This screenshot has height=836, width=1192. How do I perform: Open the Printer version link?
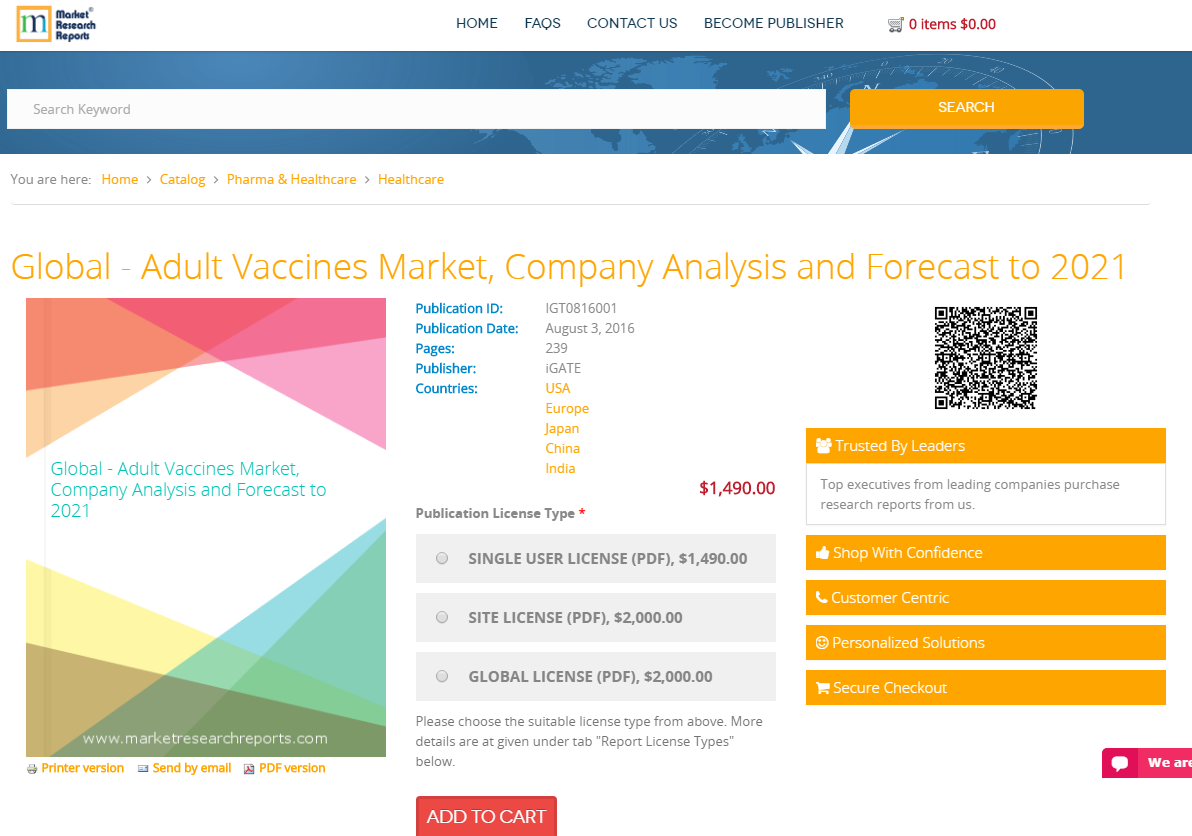pos(82,768)
